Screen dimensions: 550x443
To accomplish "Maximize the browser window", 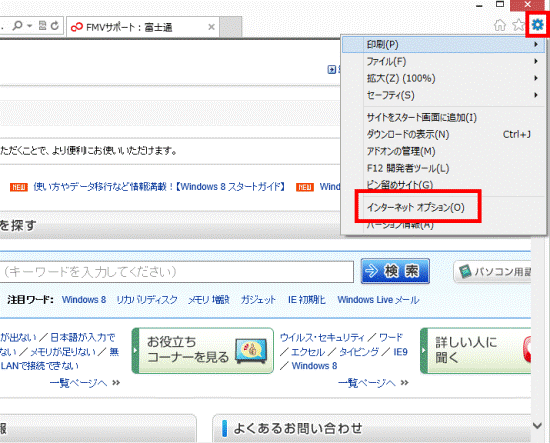I will tap(500, 5).
